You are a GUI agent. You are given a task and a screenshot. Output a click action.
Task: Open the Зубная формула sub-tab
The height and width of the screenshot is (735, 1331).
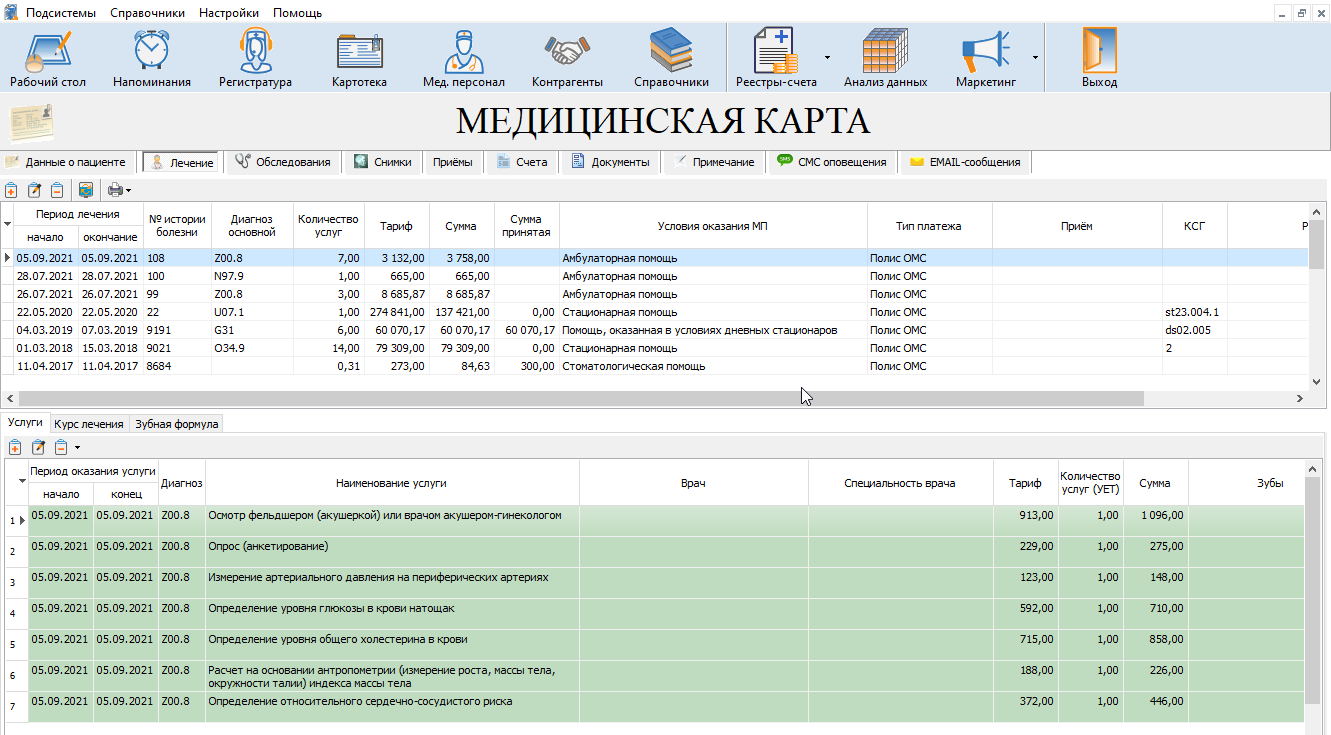[176, 423]
